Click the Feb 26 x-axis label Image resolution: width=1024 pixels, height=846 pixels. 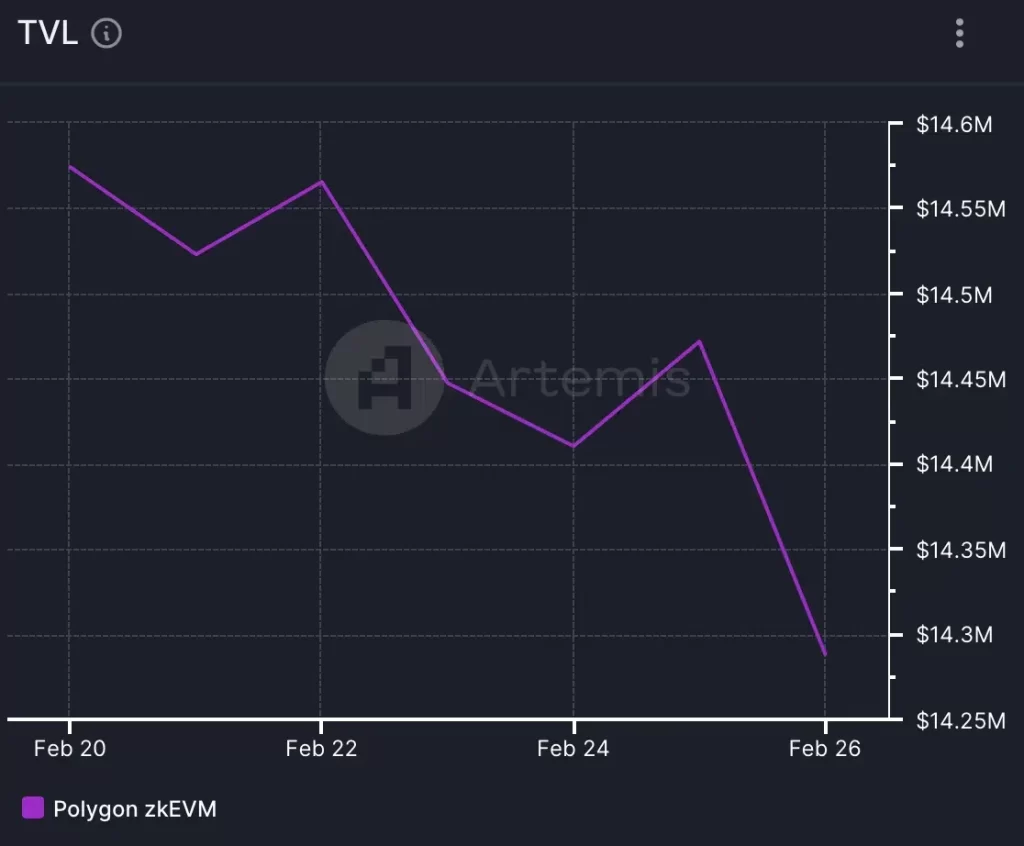825,749
